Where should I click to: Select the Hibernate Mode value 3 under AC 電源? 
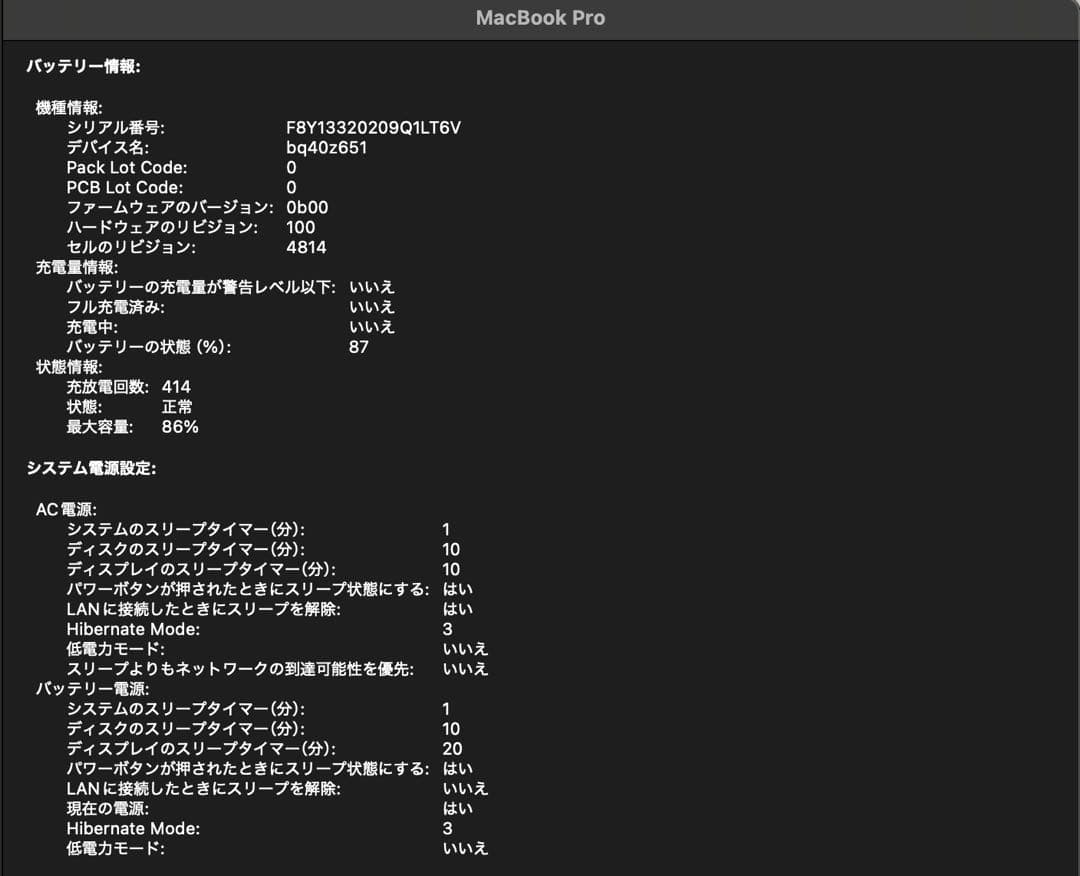coord(447,628)
